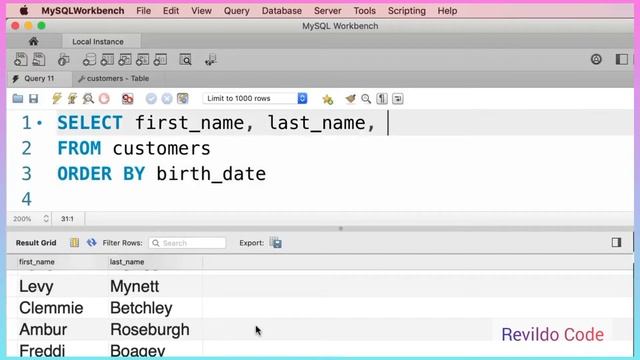Viewport: 640px width, 360px height.
Task: Select the cell Betchley
Action: 141,308
